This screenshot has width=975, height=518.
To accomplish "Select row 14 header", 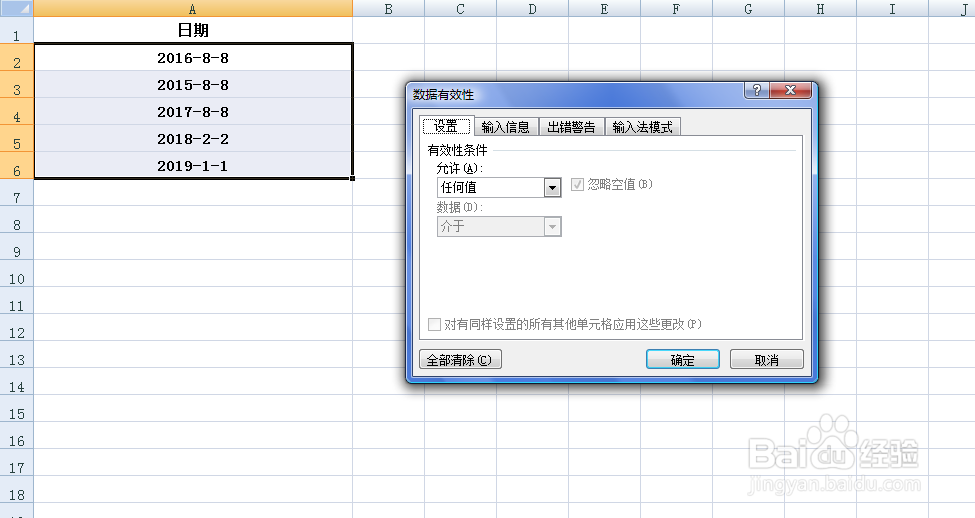I will click(16, 382).
